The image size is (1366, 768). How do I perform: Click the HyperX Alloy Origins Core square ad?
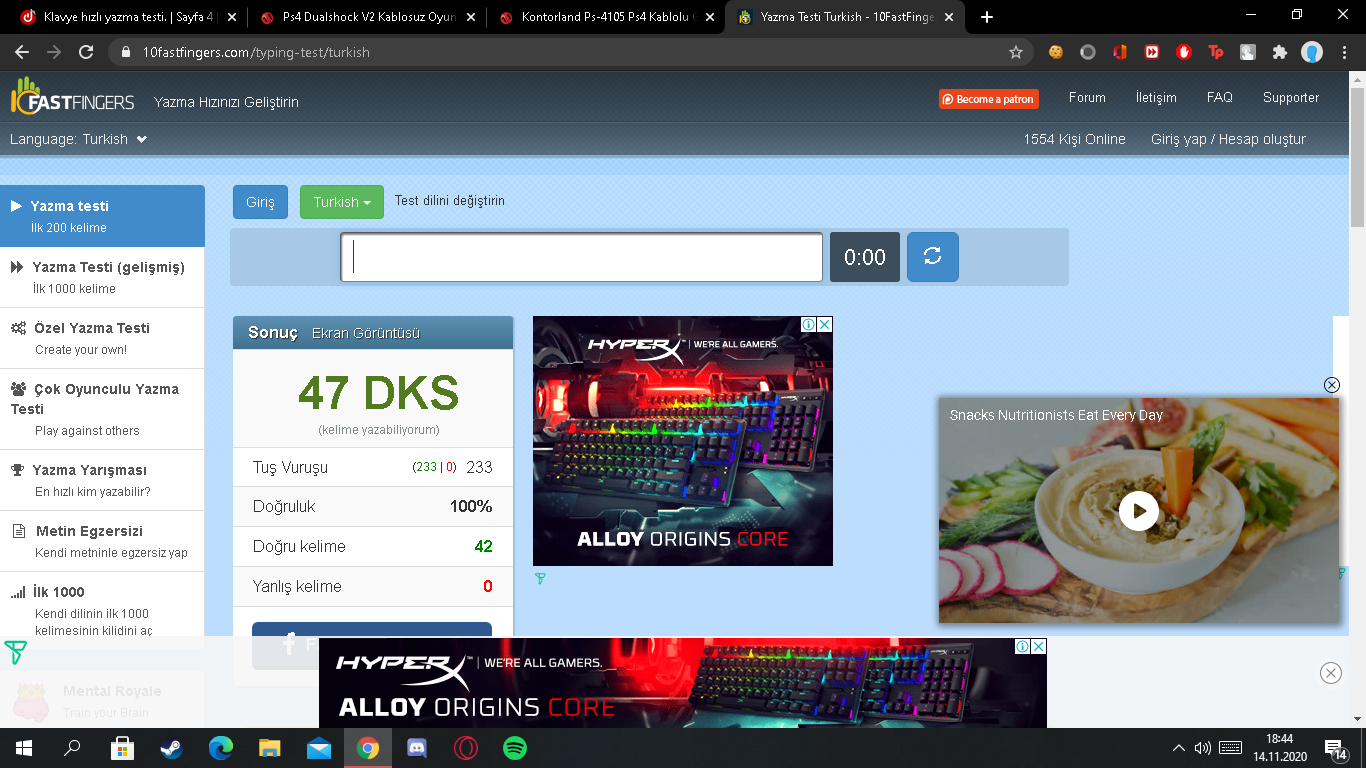click(683, 441)
